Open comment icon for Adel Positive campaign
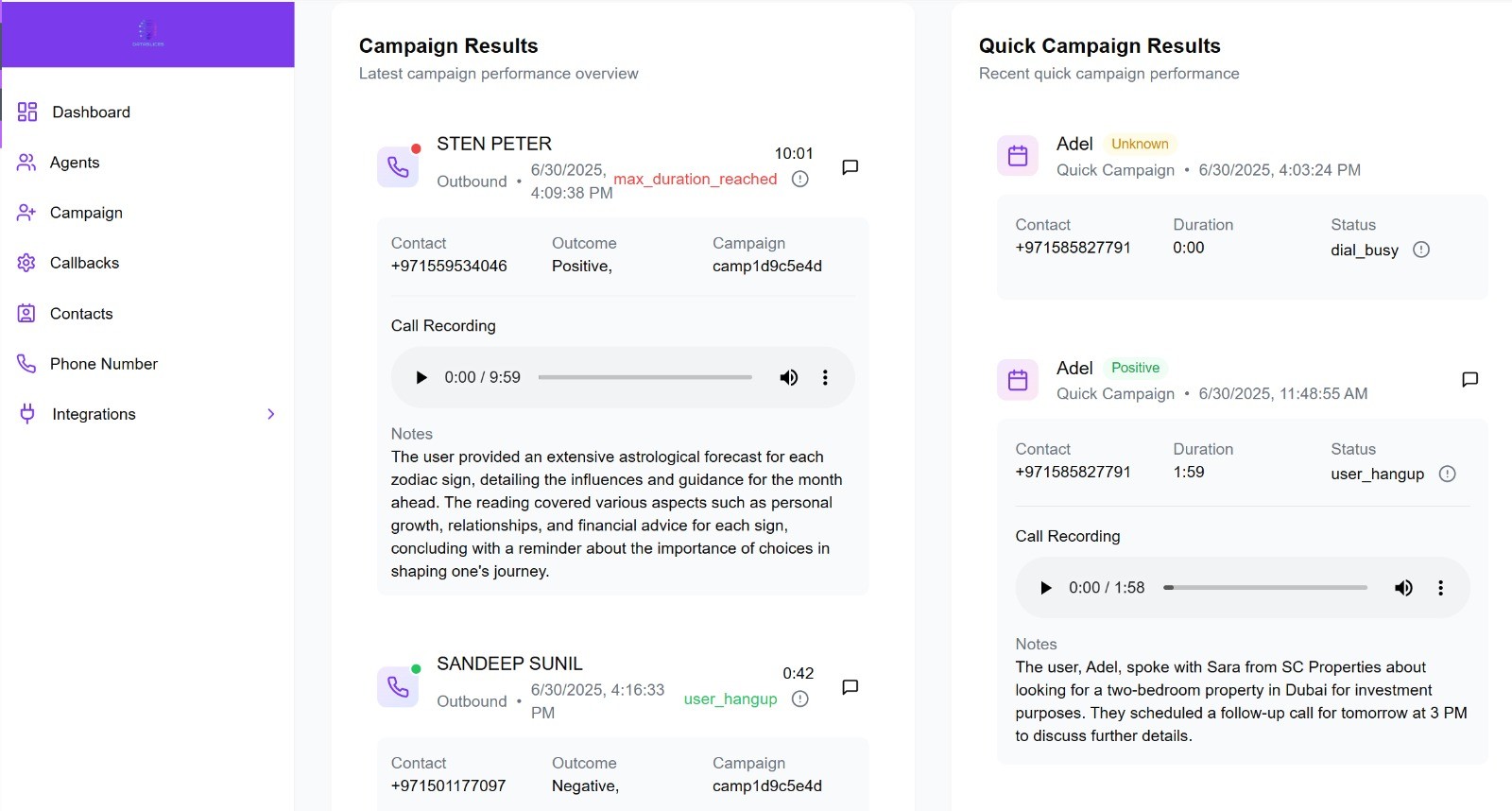Viewport: 1512px width, 811px height. [1470, 380]
